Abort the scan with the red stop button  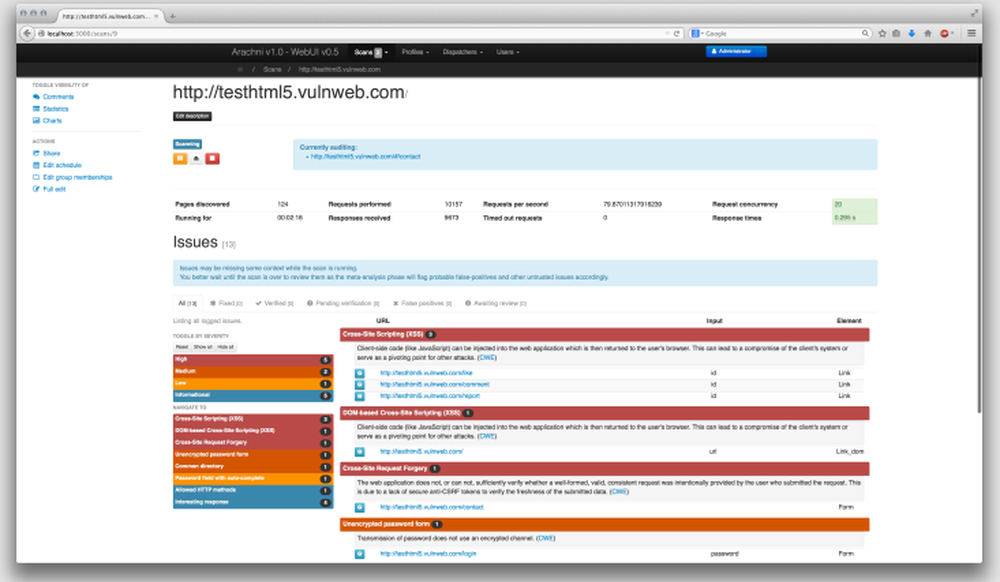[212, 159]
